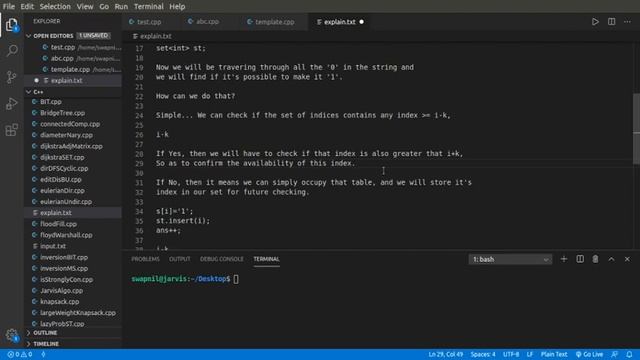Open the Source Control view
This screenshot has height=360, width=640.
coord(12,77)
